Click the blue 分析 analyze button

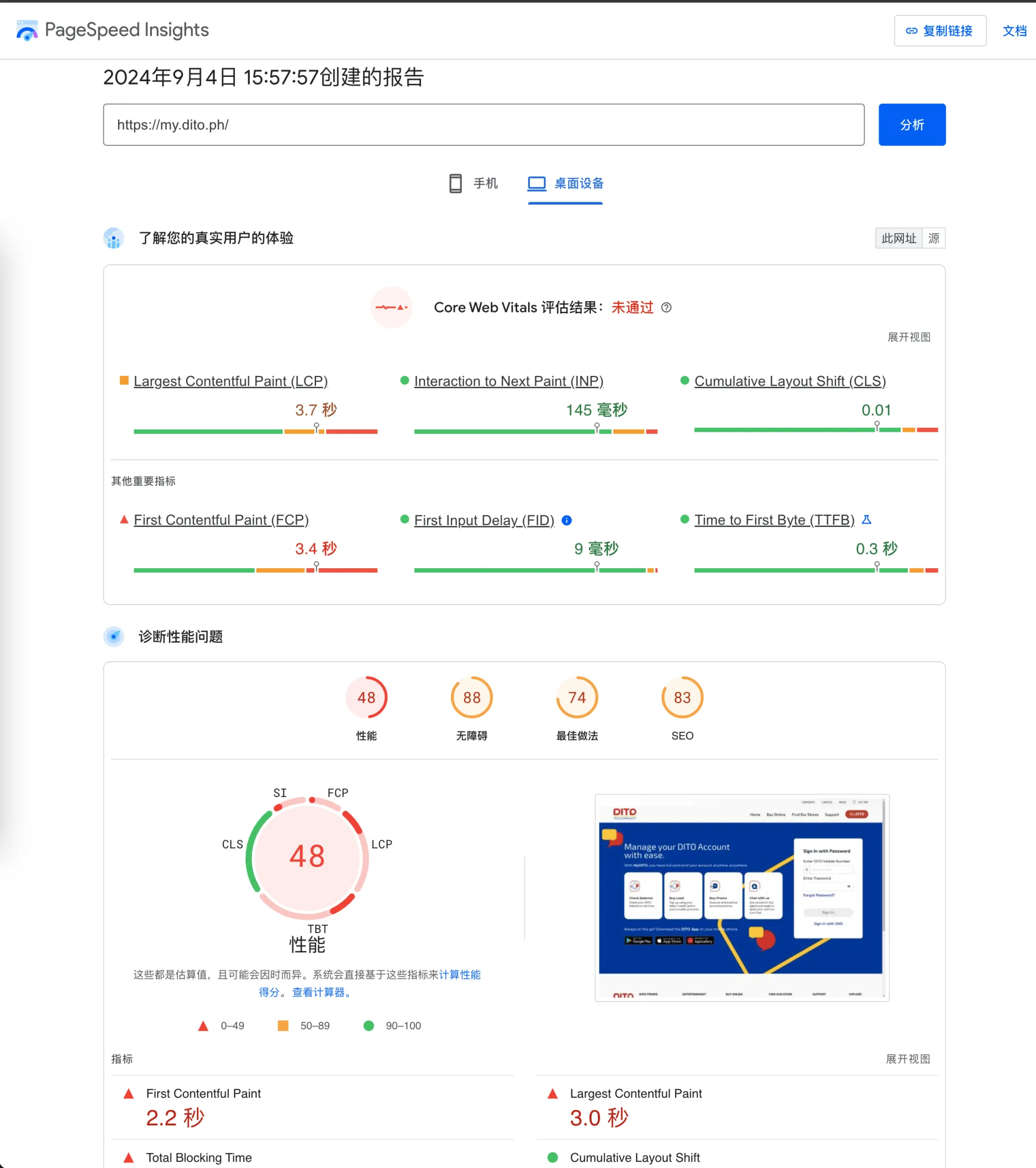[912, 124]
